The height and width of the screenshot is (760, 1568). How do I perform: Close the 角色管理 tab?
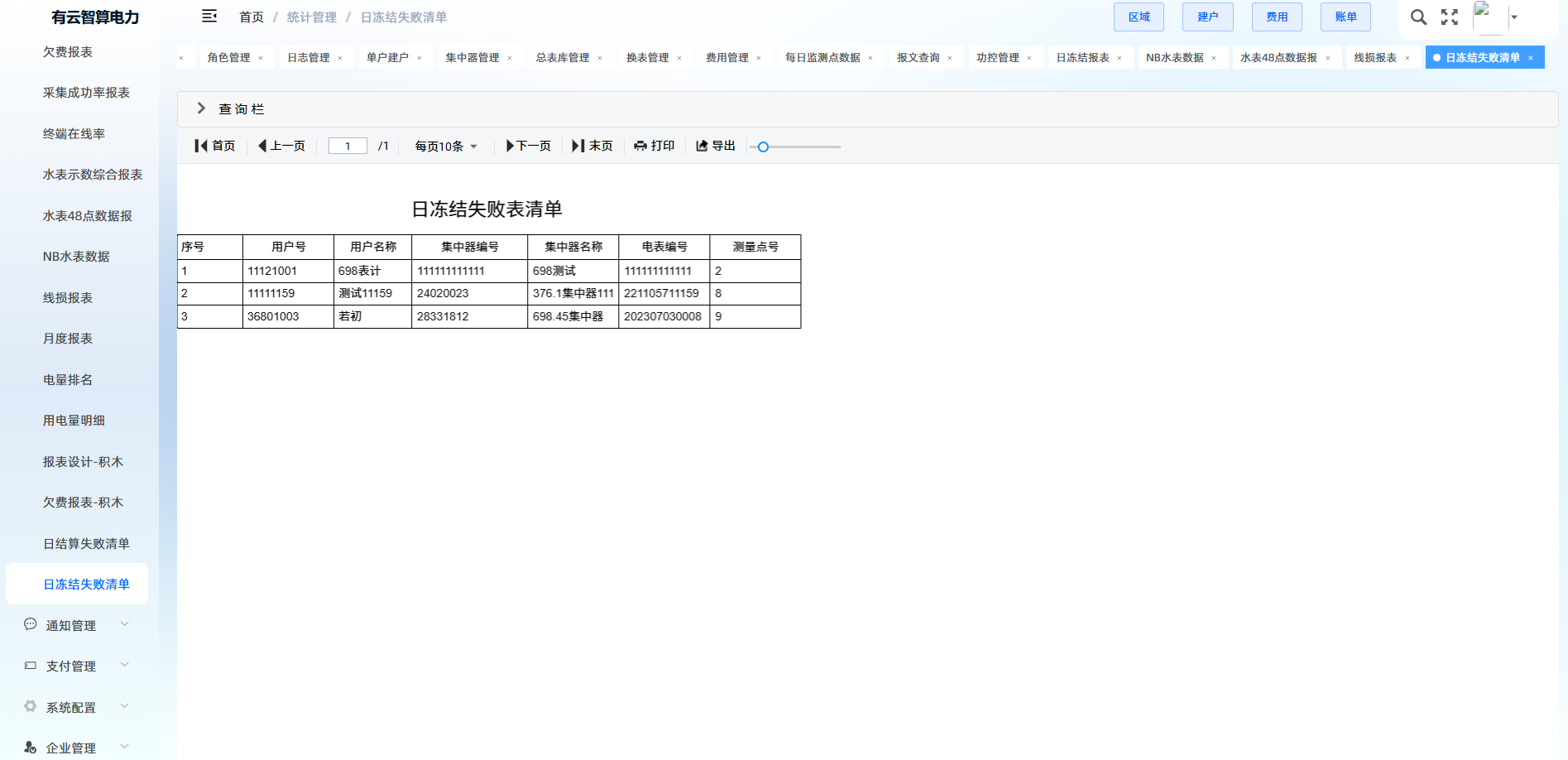261,58
